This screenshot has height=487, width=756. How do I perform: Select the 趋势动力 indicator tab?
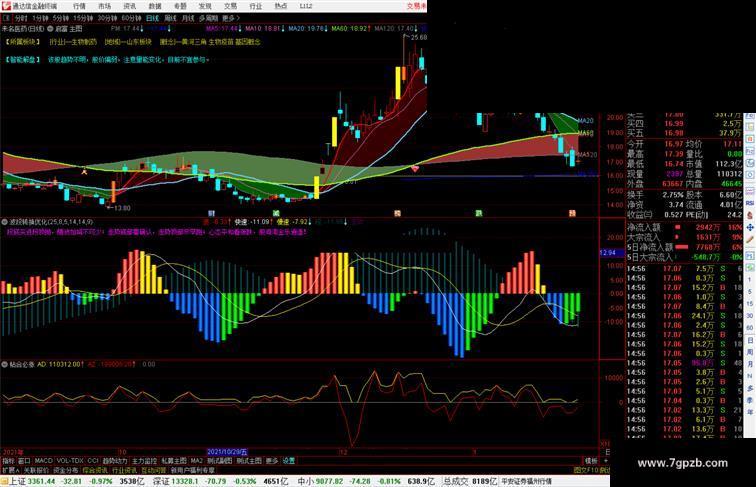115,461
